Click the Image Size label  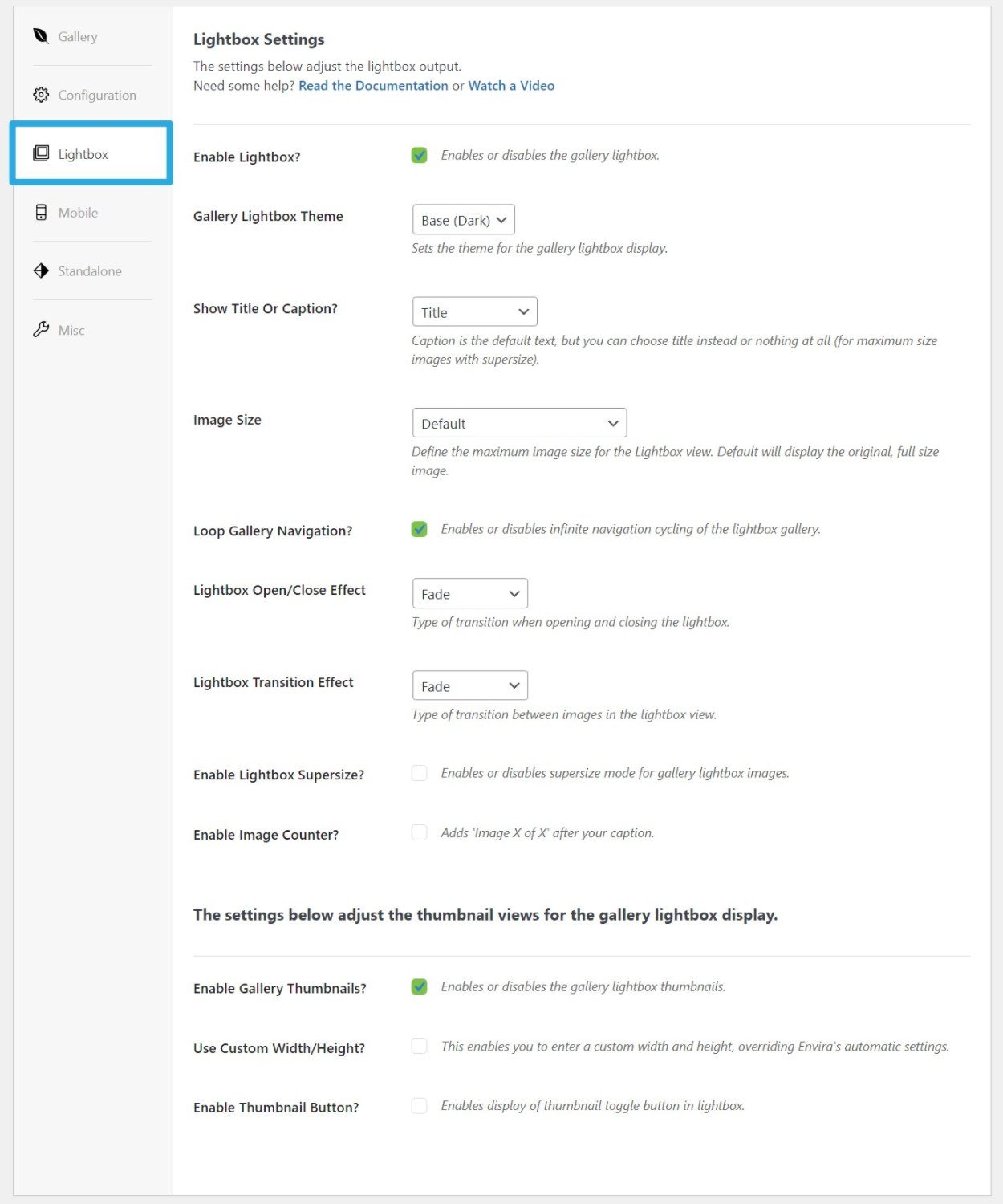227,420
